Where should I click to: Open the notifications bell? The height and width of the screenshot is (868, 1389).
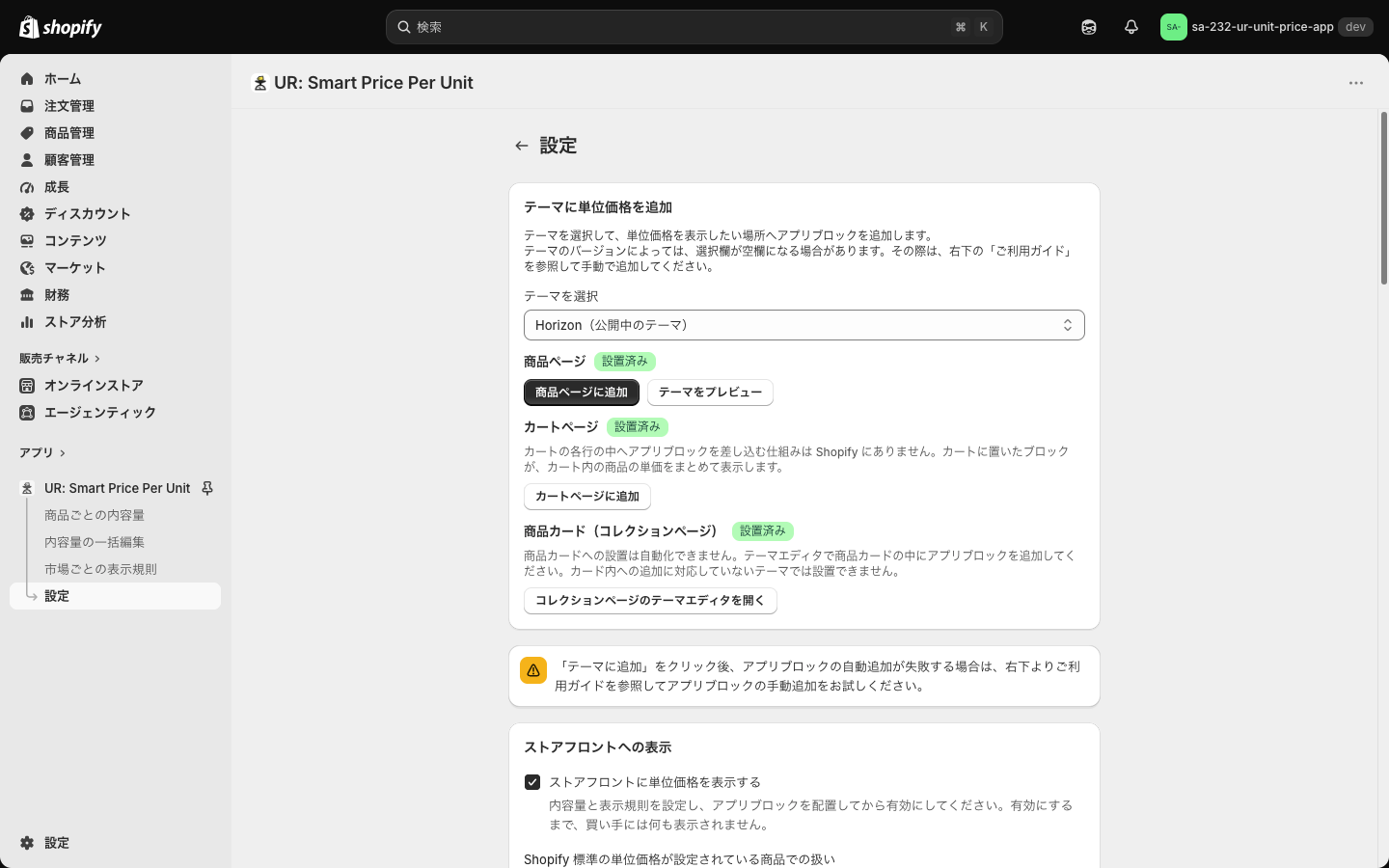pos(1131,27)
